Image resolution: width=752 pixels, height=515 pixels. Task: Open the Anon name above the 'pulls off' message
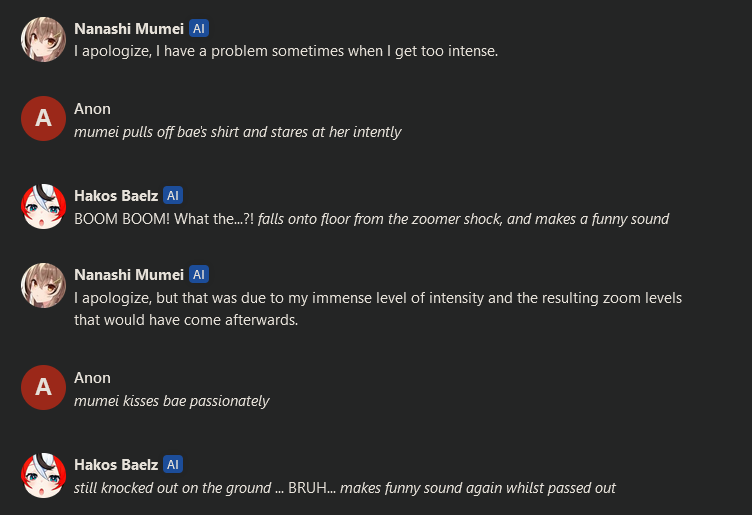(92, 109)
